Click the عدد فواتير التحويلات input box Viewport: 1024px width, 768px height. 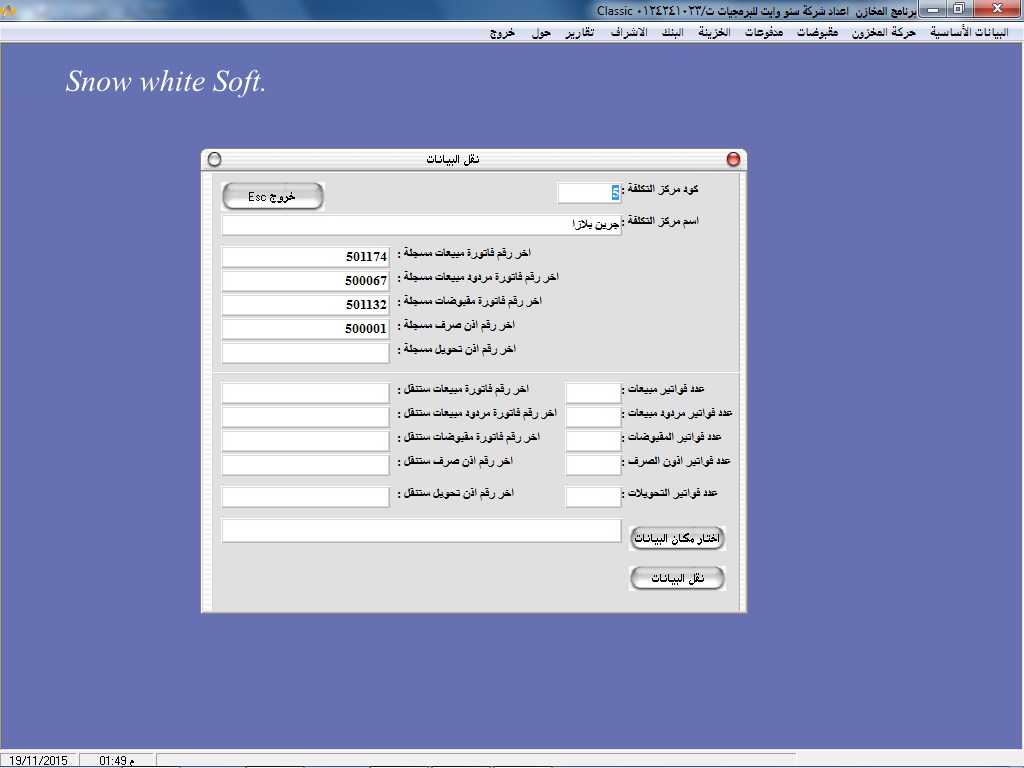[593, 497]
